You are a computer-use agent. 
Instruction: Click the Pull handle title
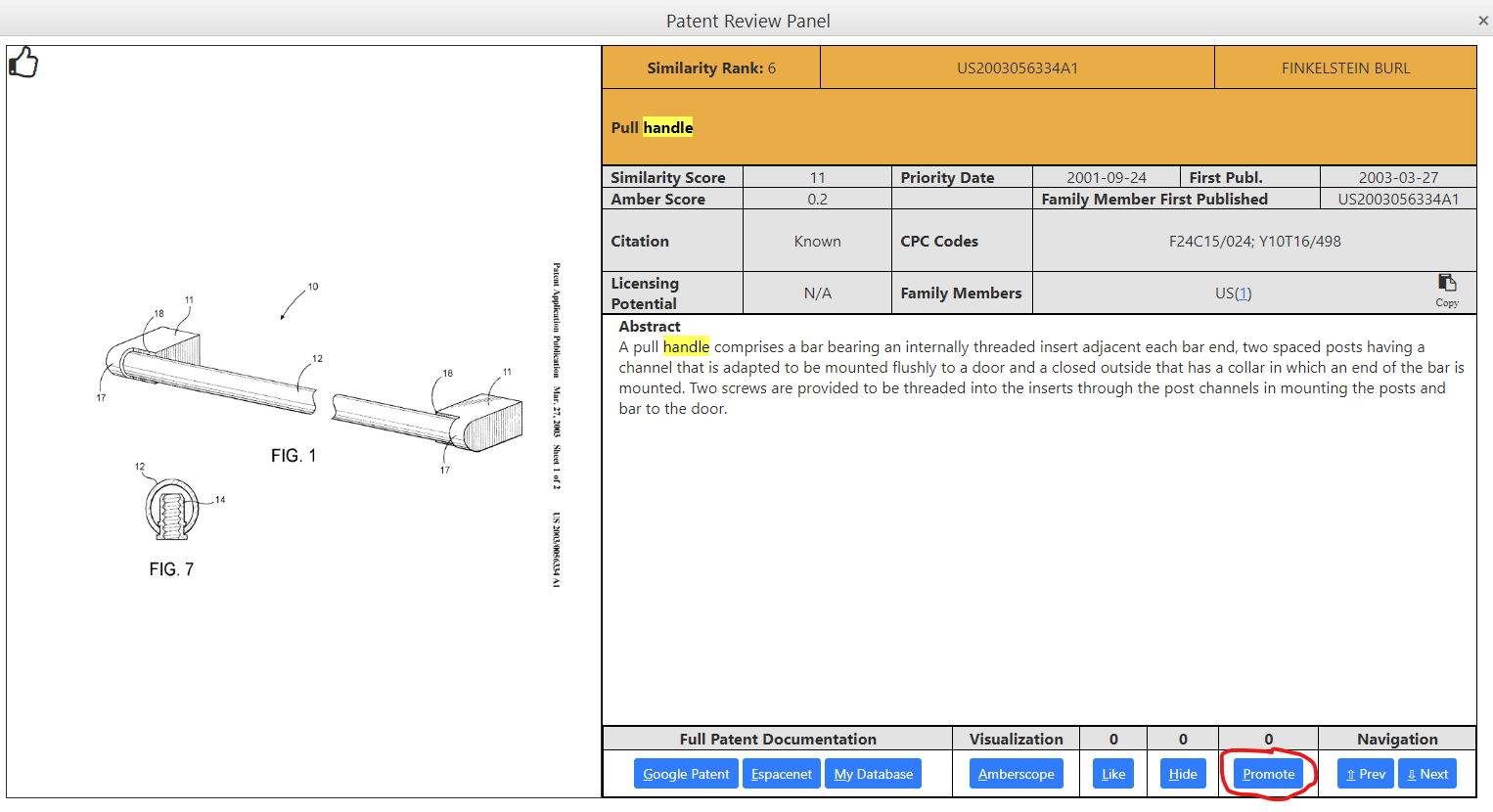(x=653, y=127)
